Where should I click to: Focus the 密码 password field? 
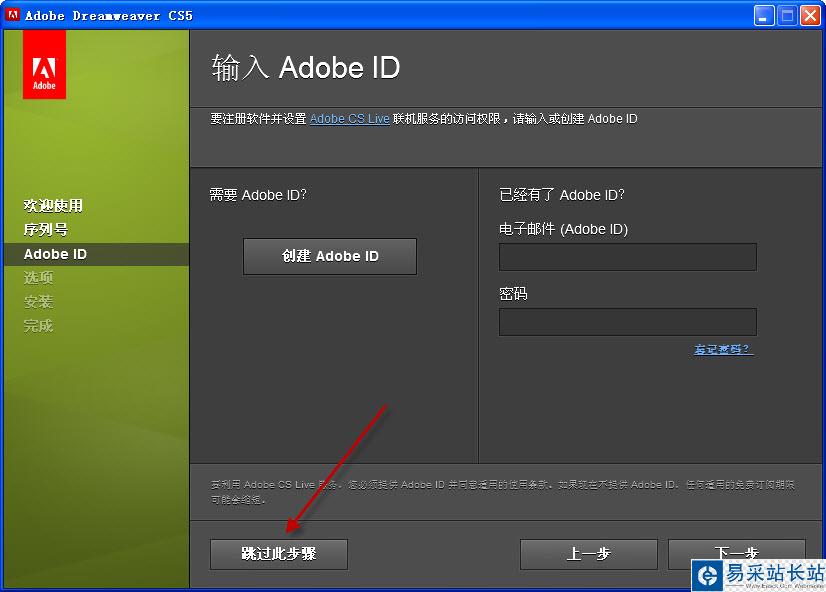click(x=627, y=322)
